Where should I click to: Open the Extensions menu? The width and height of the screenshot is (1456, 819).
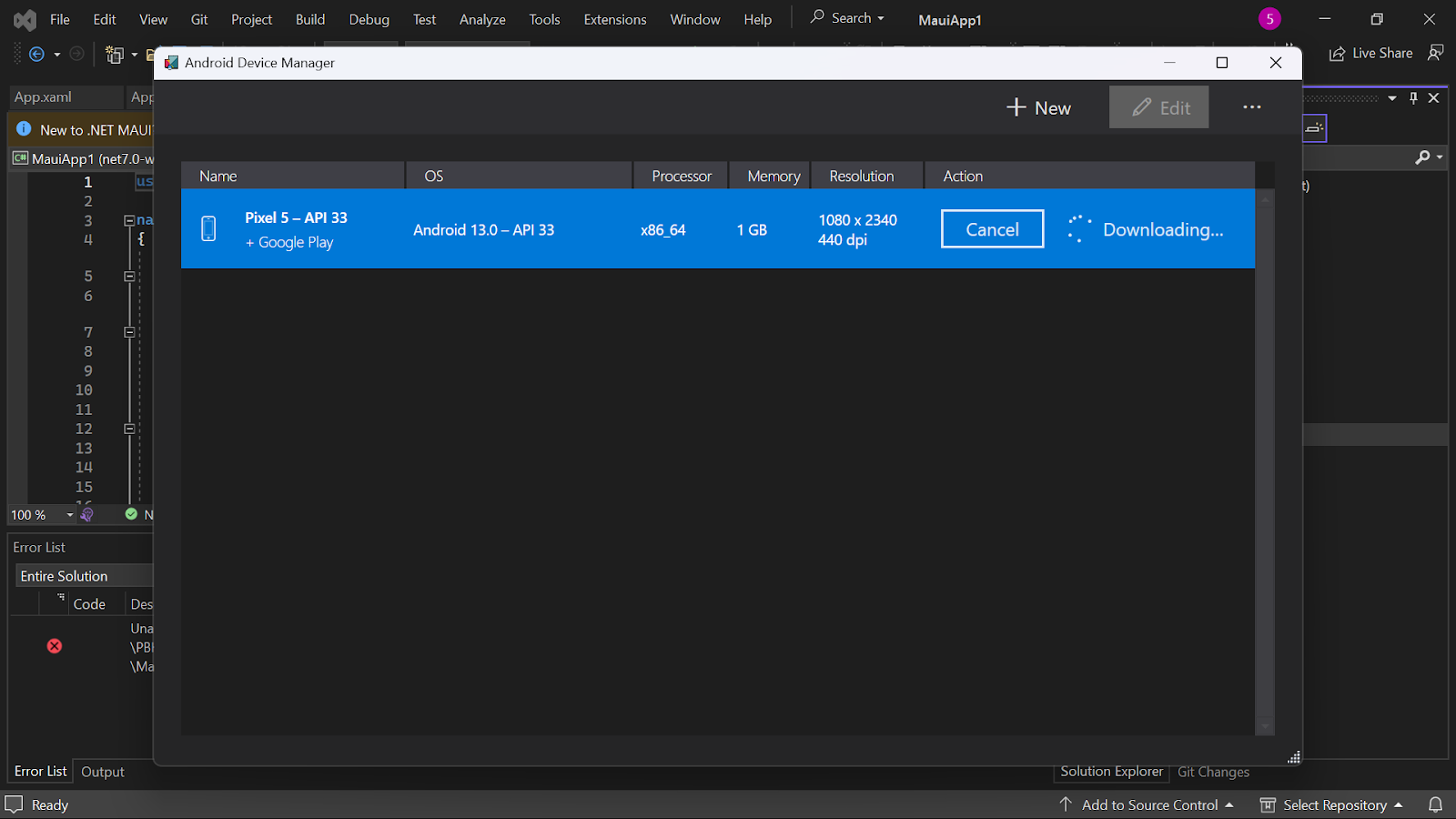point(615,19)
